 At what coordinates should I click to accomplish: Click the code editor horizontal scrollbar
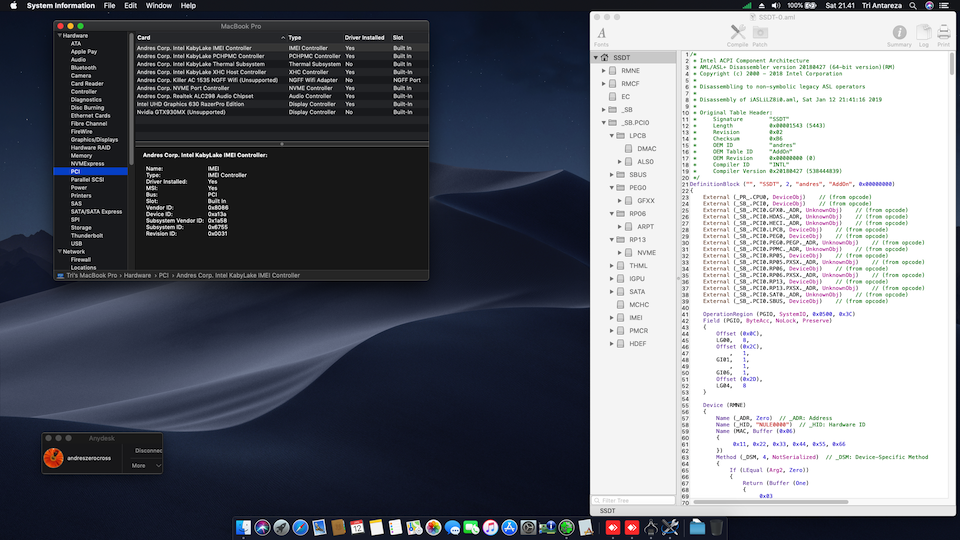(770, 502)
